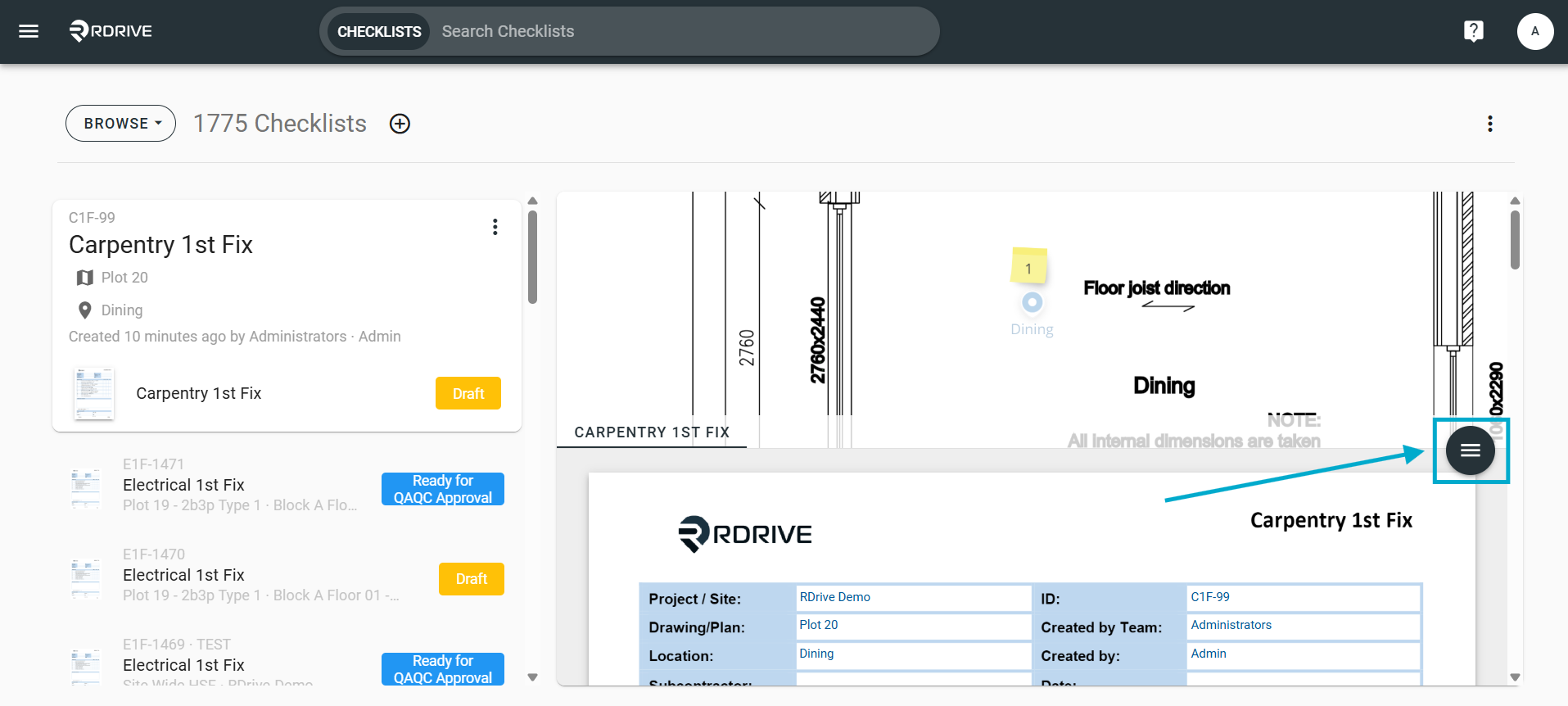Image resolution: width=1568 pixels, height=706 pixels.
Task: Click the ID value C1F-99 in the form
Action: (x=1210, y=597)
